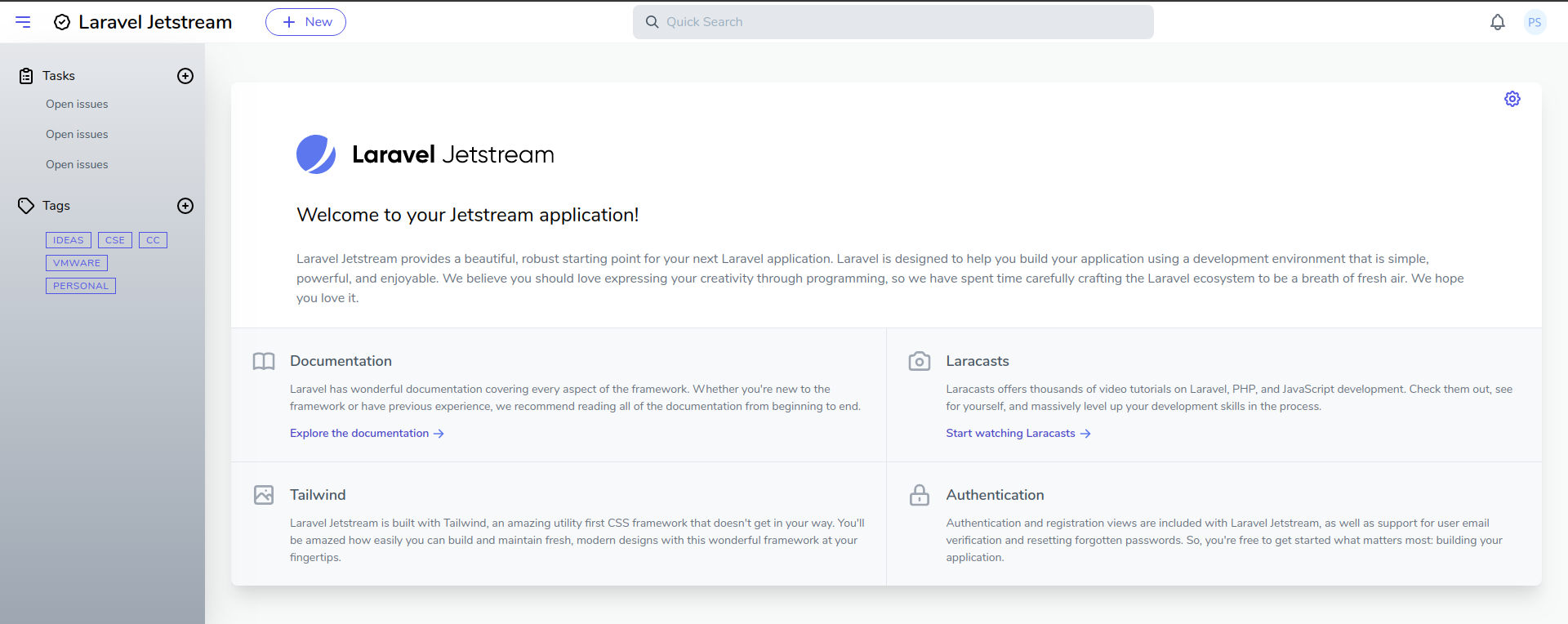The width and height of the screenshot is (1568, 624).
Task: Click the blue Jetstream logo mark
Action: (316, 154)
